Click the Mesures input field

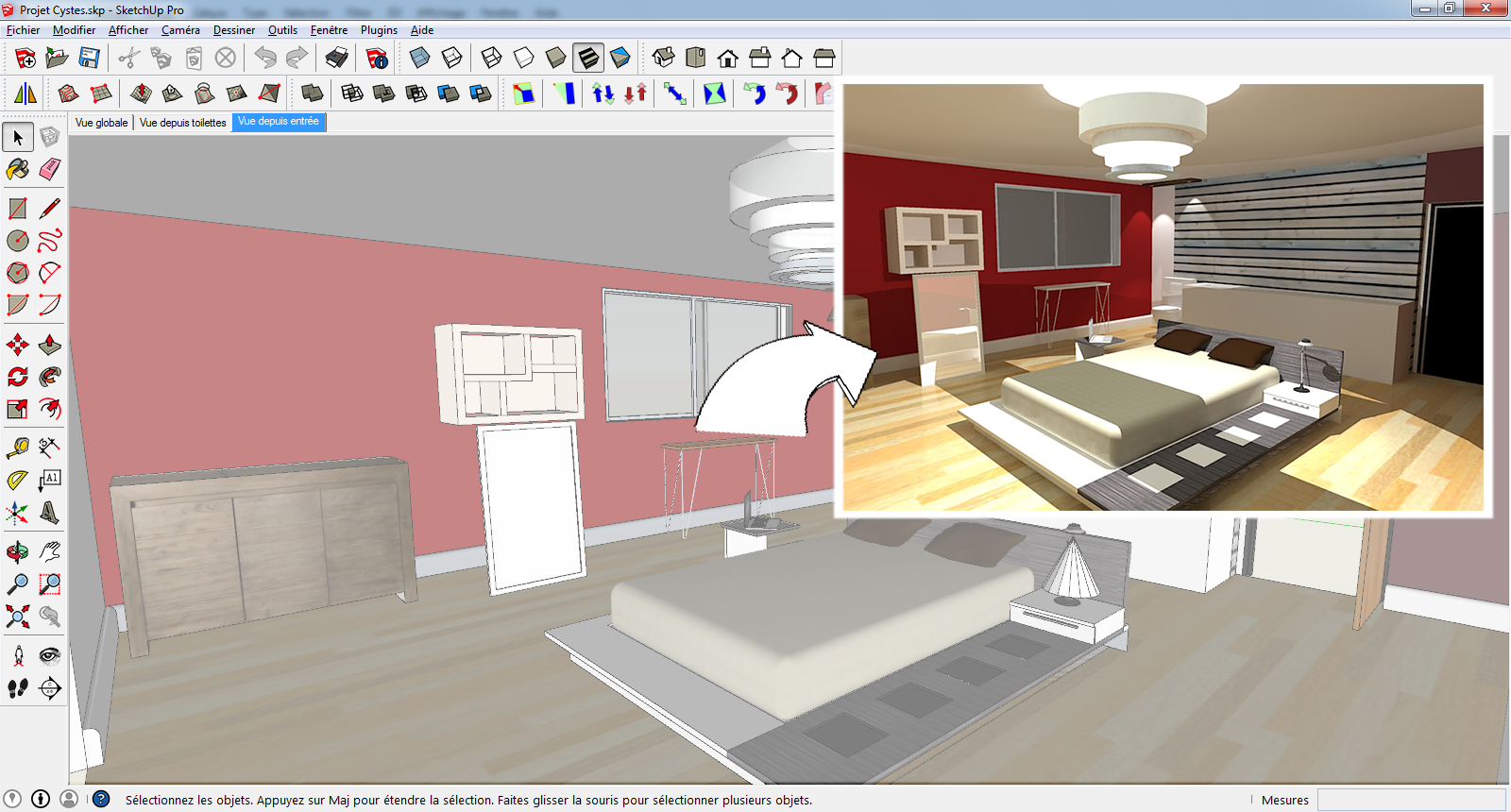(x=1411, y=800)
